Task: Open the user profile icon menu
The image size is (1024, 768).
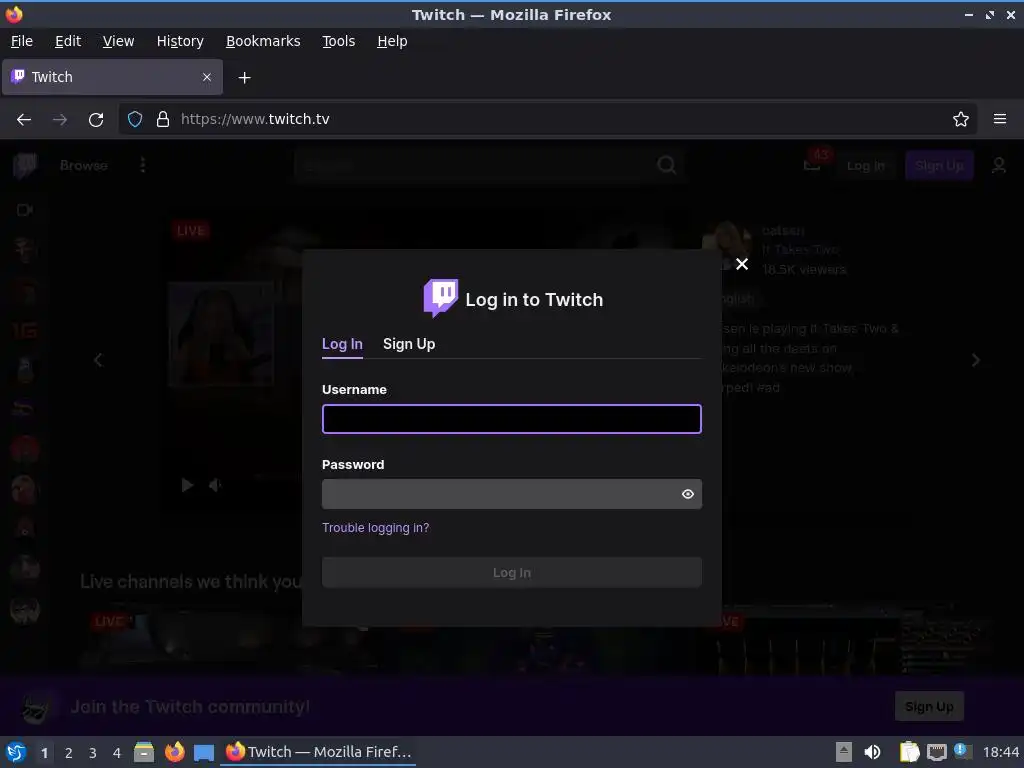Action: (x=999, y=166)
